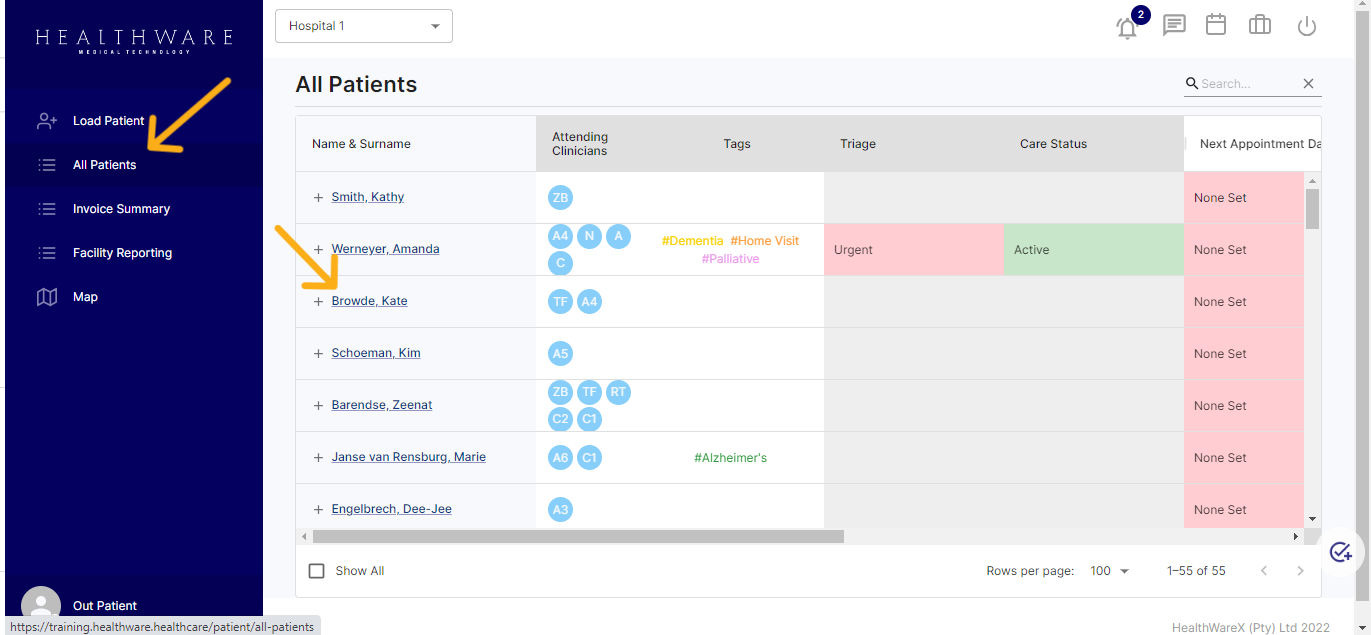Click the floating task check icon

[x=1341, y=552]
